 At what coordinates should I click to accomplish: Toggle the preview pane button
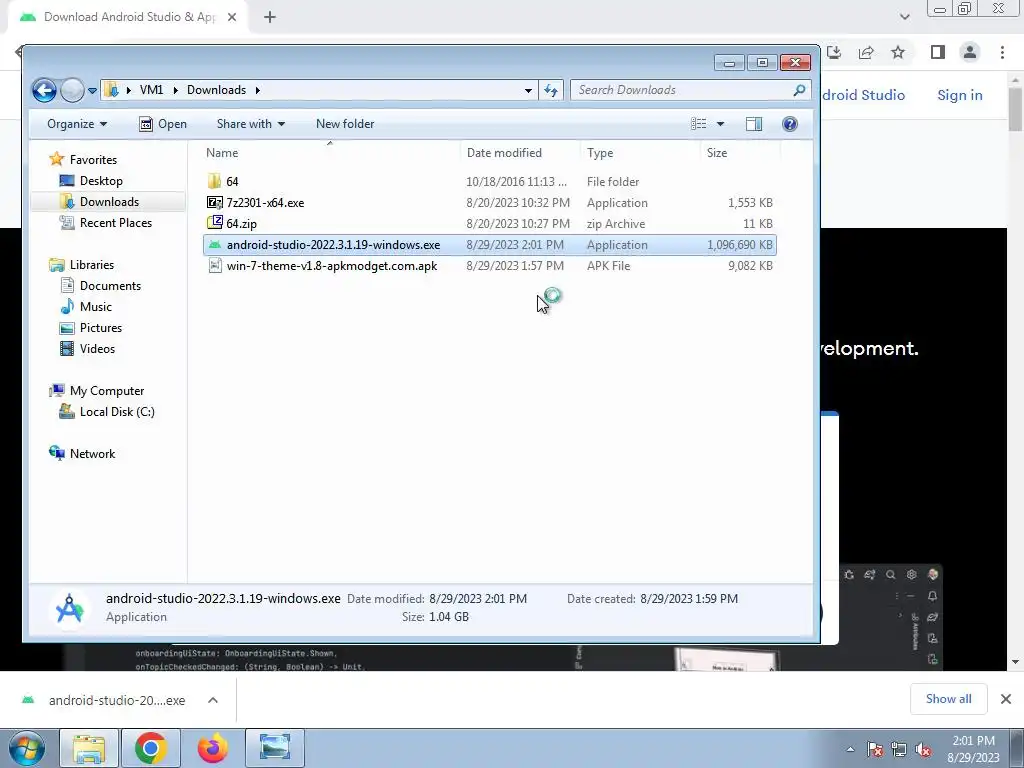tap(754, 124)
